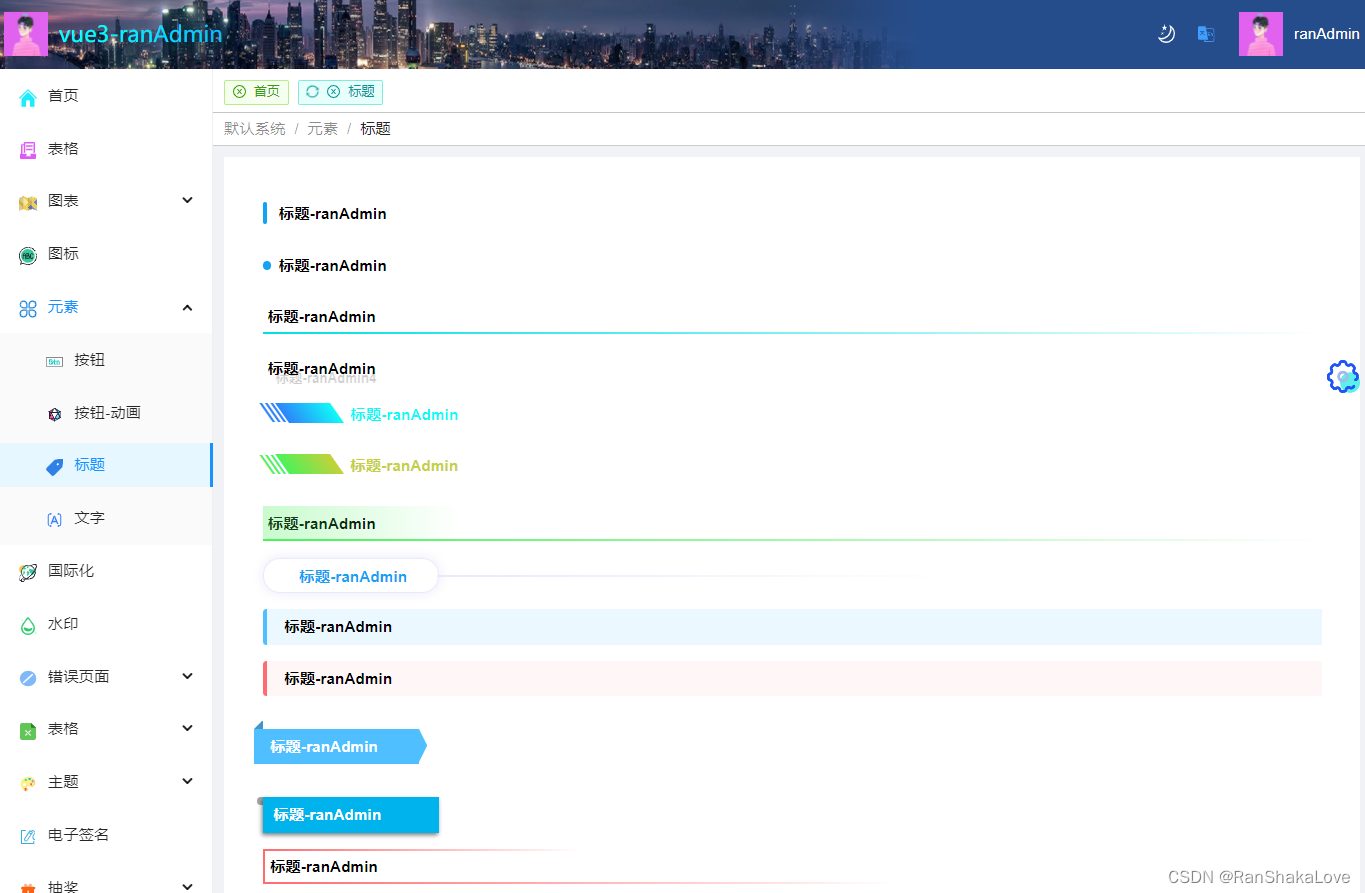
Task: Click the blue shadowed box title
Action: pyautogui.click(x=351, y=815)
